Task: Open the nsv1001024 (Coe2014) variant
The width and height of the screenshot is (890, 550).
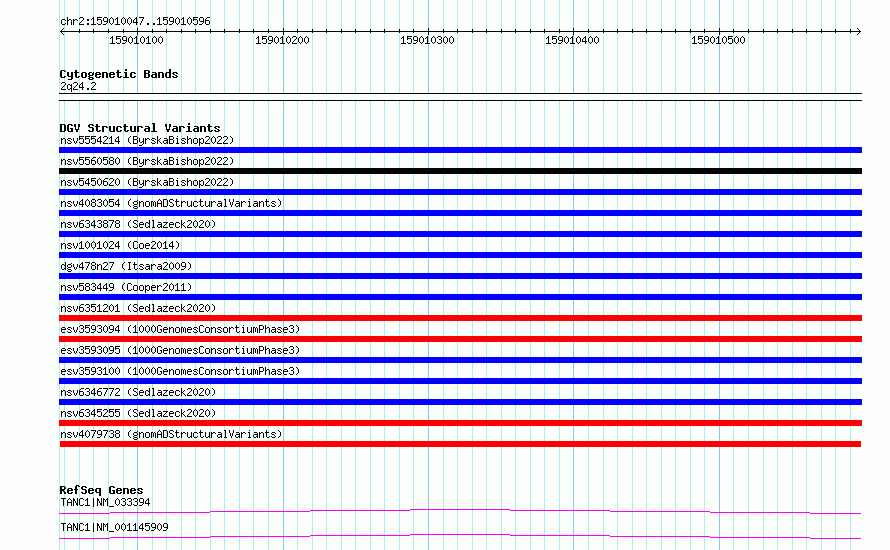Action: 120,245
